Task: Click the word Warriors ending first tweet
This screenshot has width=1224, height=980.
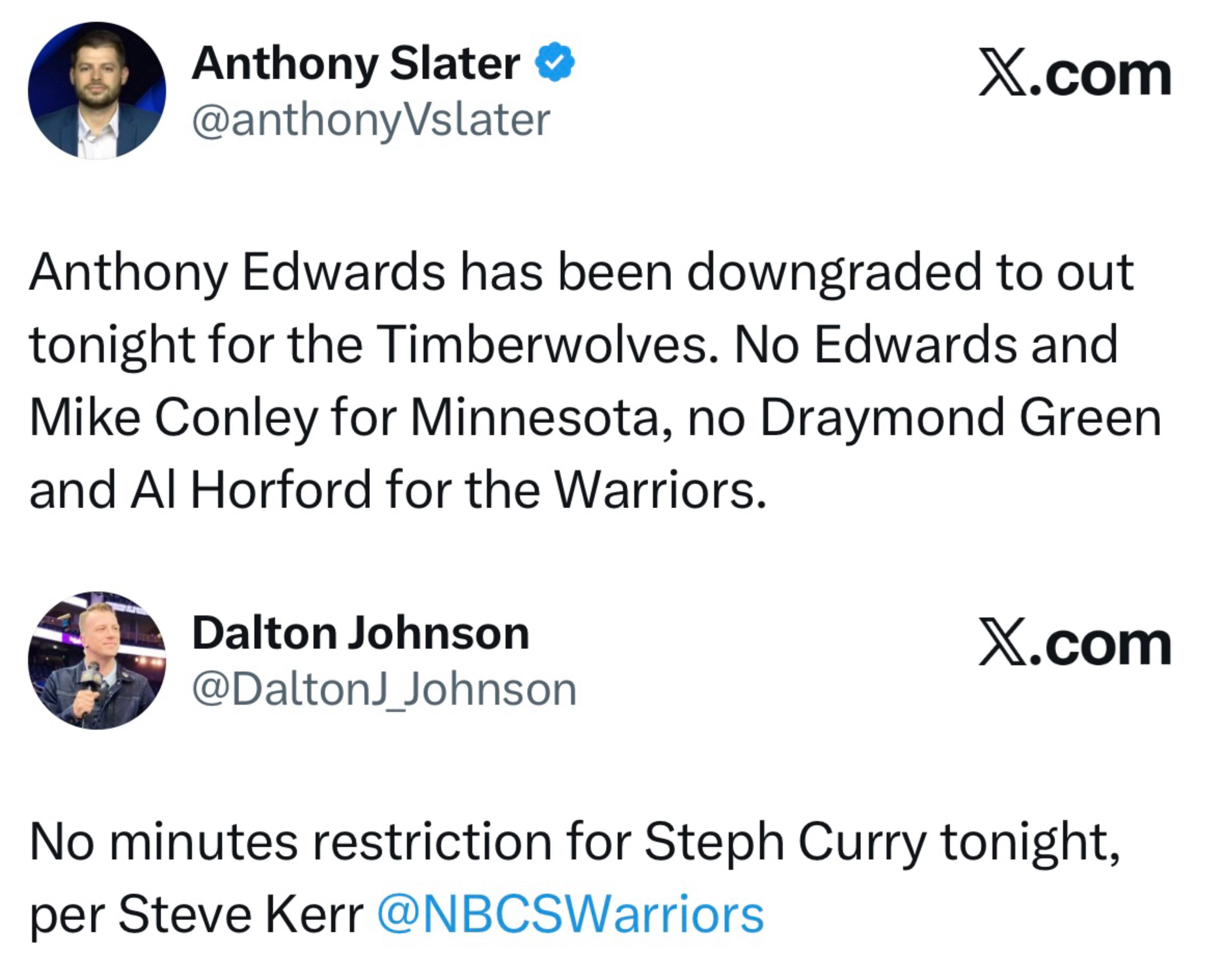Action: tap(660, 489)
